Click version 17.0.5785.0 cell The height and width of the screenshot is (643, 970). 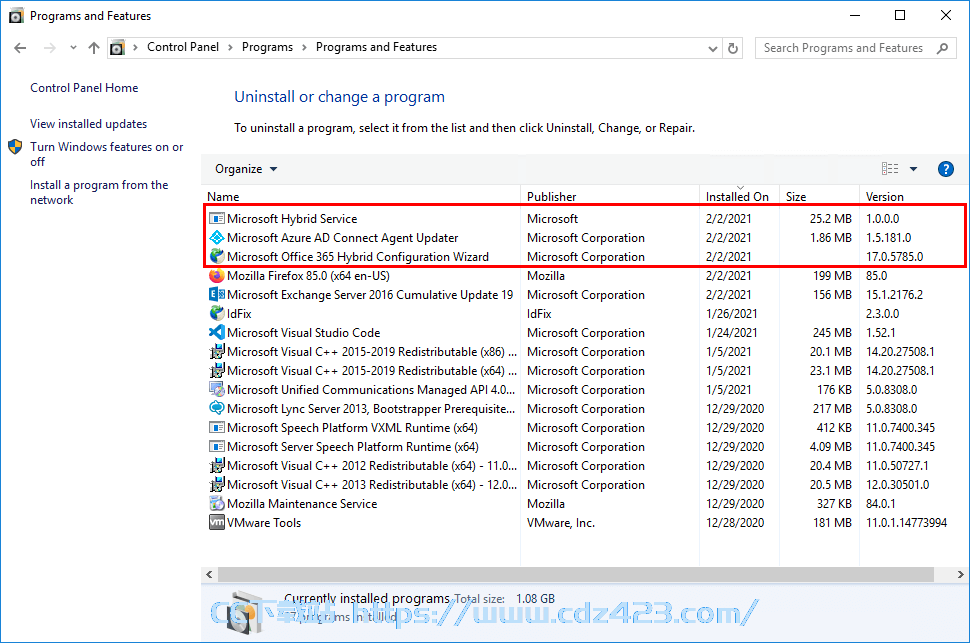pyautogui.click(x=895, y=256)
